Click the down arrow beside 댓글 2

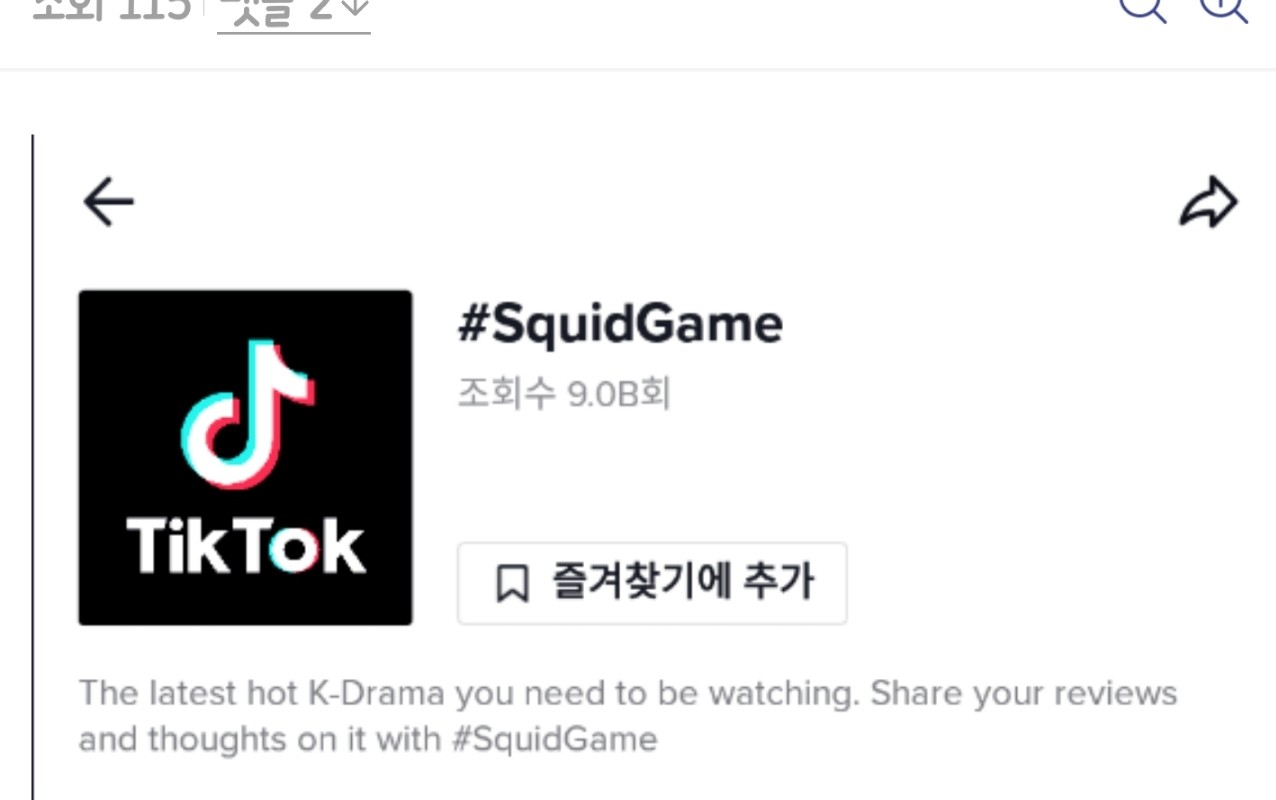354,8
